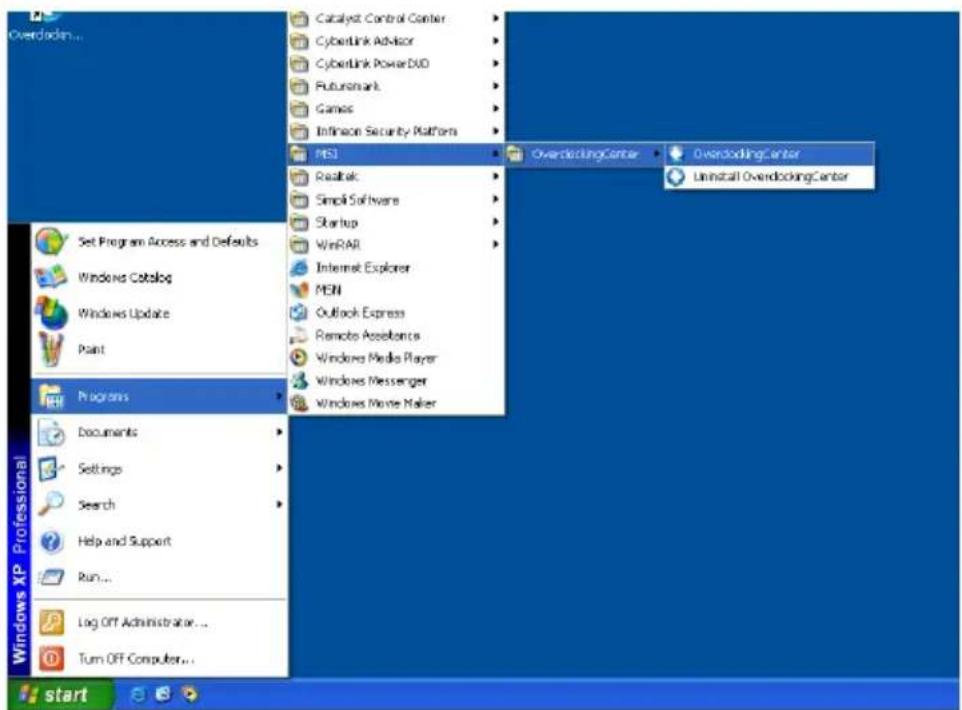This screenshot has height=710, width=962.
Task: Choose Turn Off Computer
Action: [159, 658]
